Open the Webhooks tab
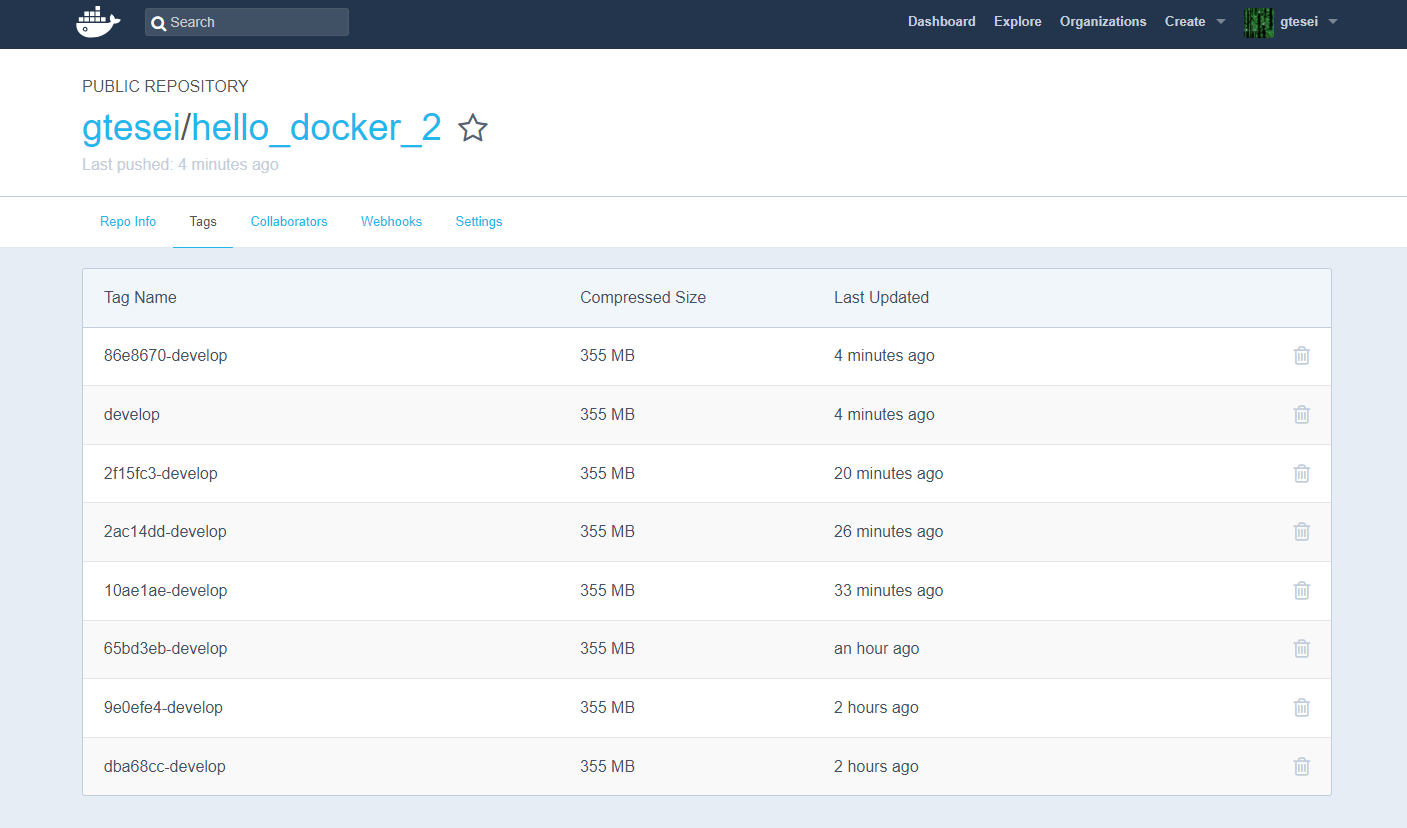The image size is (1407, 828). coord(391,221)
